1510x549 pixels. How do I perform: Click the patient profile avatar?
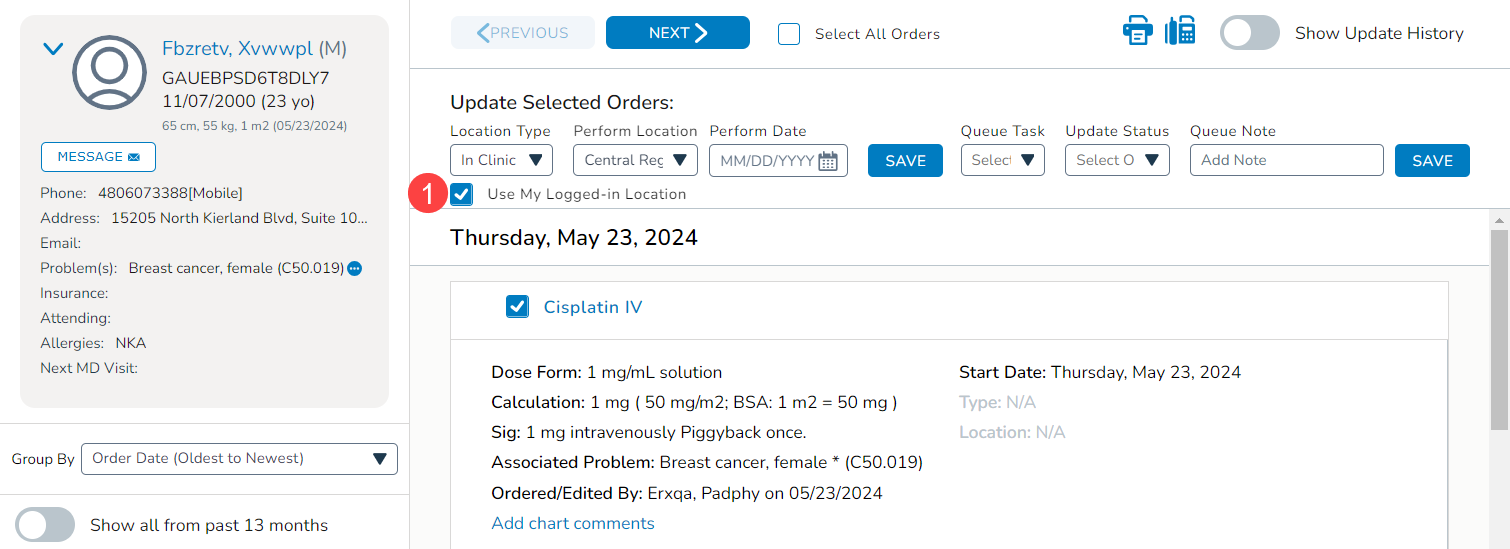(109, 73)
